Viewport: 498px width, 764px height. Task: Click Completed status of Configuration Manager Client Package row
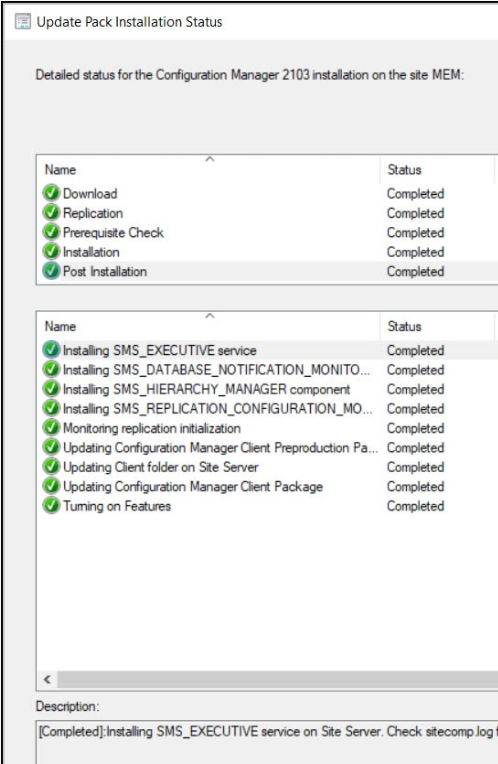(x=415, y=487)
